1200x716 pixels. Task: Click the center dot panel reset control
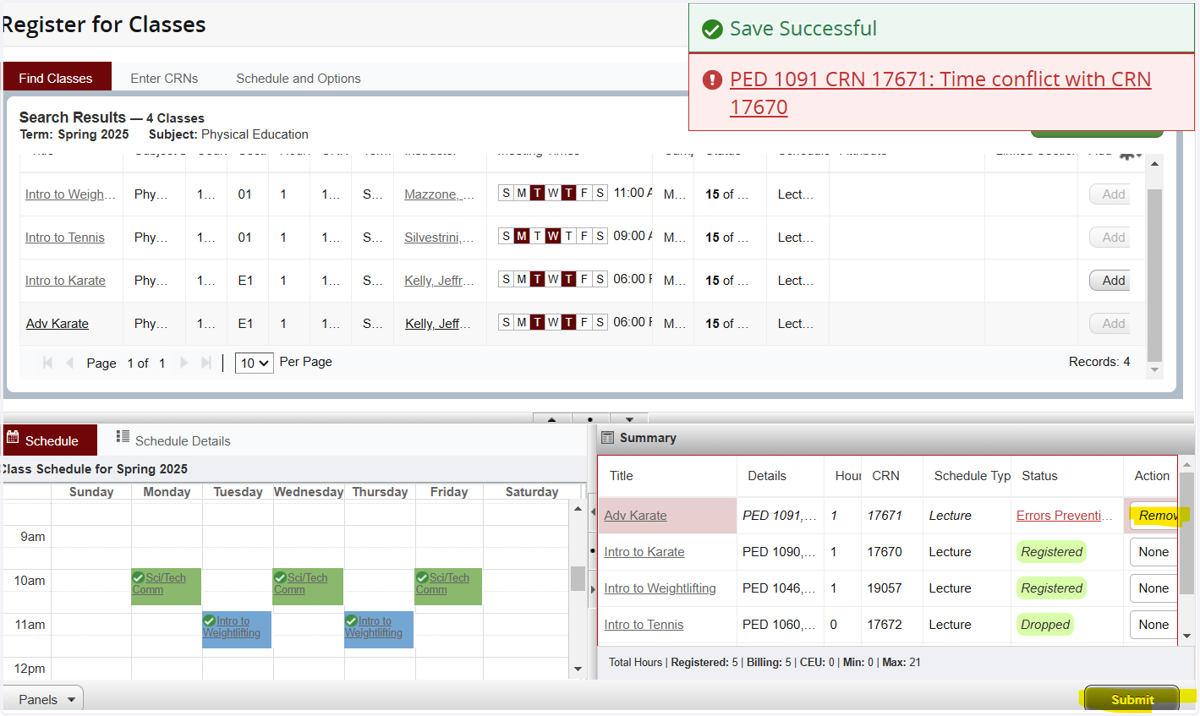(x=590, y=419)
